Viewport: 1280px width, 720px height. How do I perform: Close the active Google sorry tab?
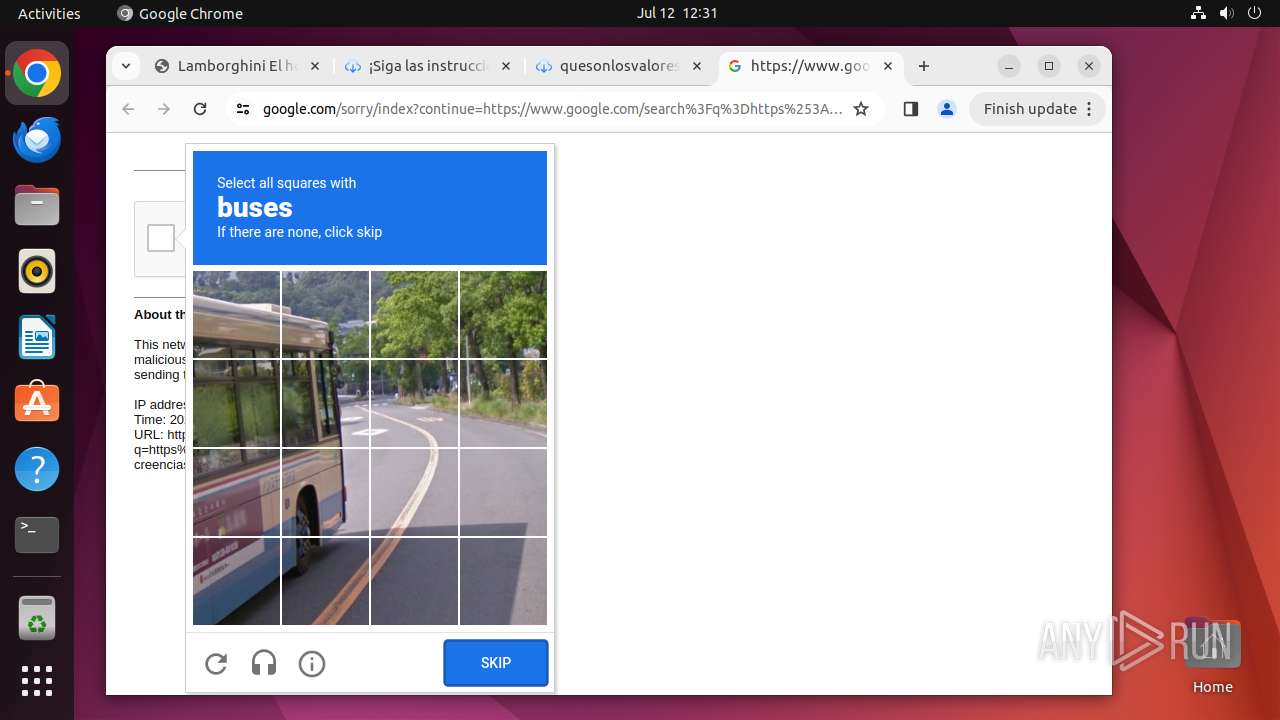click(888, 66)
